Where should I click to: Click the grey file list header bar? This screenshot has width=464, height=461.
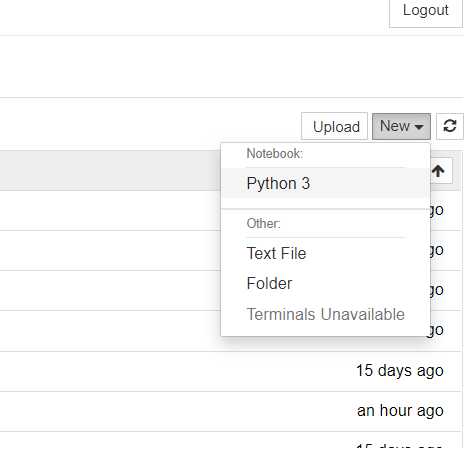(x=110, y=171)
